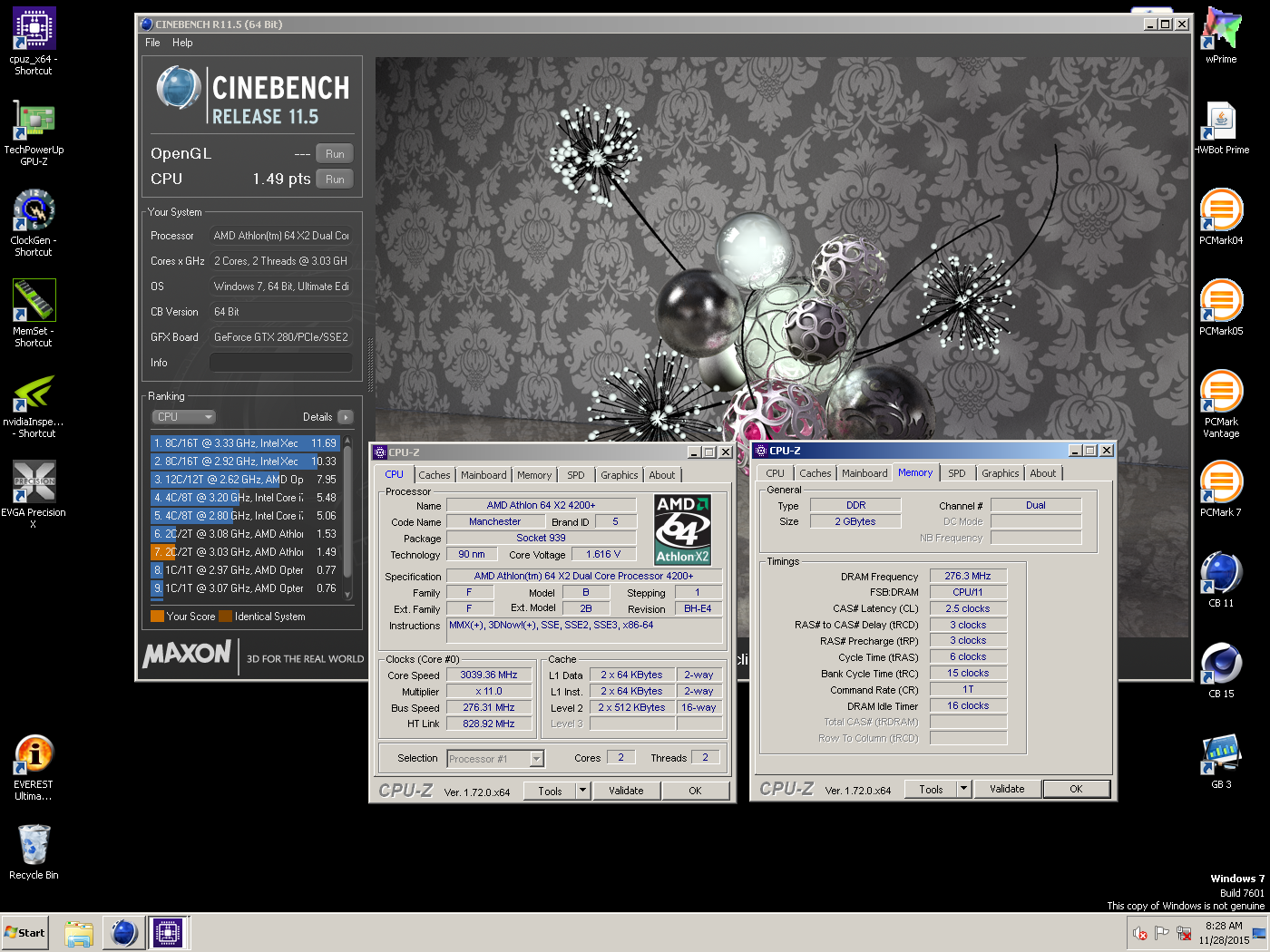The width and height of the screenshot is (1270, 952).
Task: Click the network status tray icon
Action: tap(1184, 933)
